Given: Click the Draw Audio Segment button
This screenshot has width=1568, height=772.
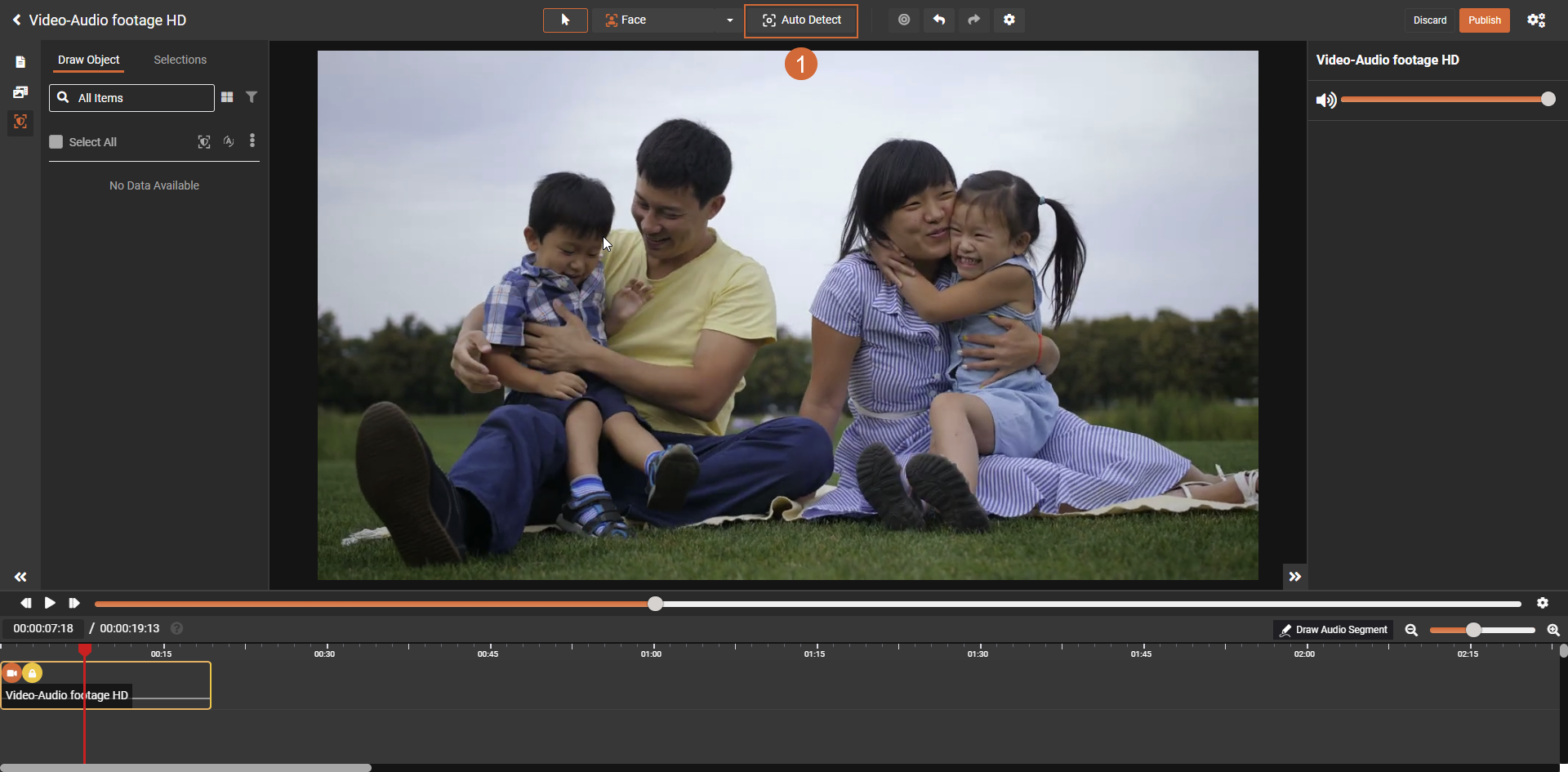Looking at the screenshot, I should [x=1333, y=630].
